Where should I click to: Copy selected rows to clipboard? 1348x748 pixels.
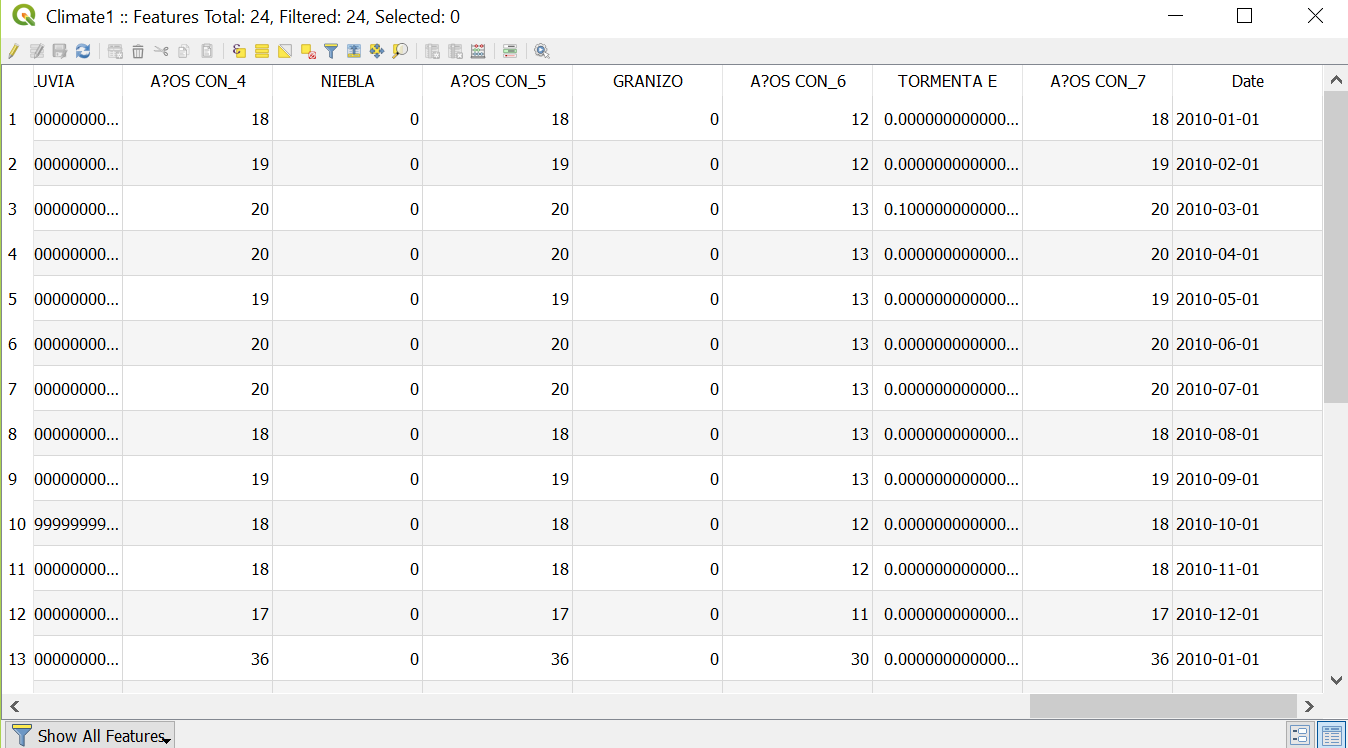[184, 51]
